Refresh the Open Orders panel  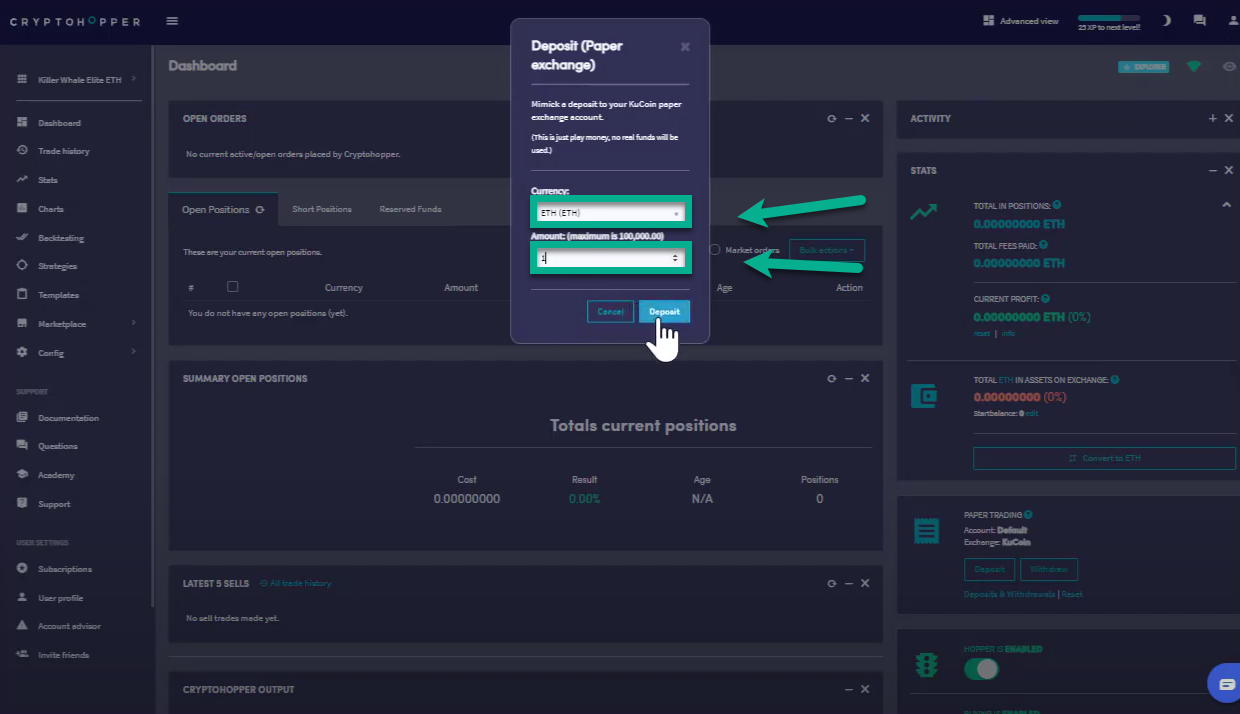coord(831,118)
